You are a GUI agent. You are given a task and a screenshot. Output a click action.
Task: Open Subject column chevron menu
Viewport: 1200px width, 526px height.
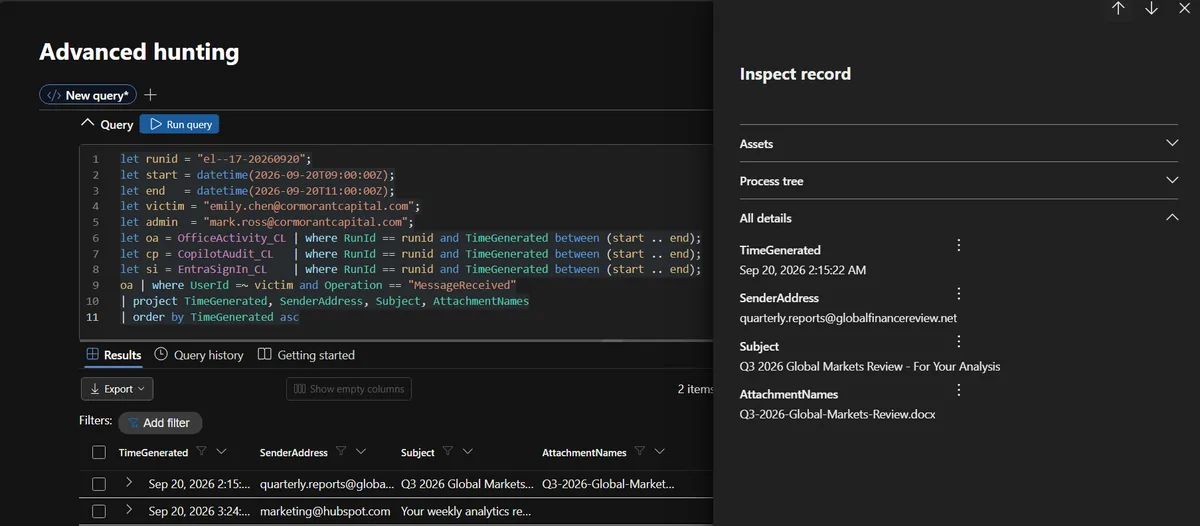tap(467, 451)
